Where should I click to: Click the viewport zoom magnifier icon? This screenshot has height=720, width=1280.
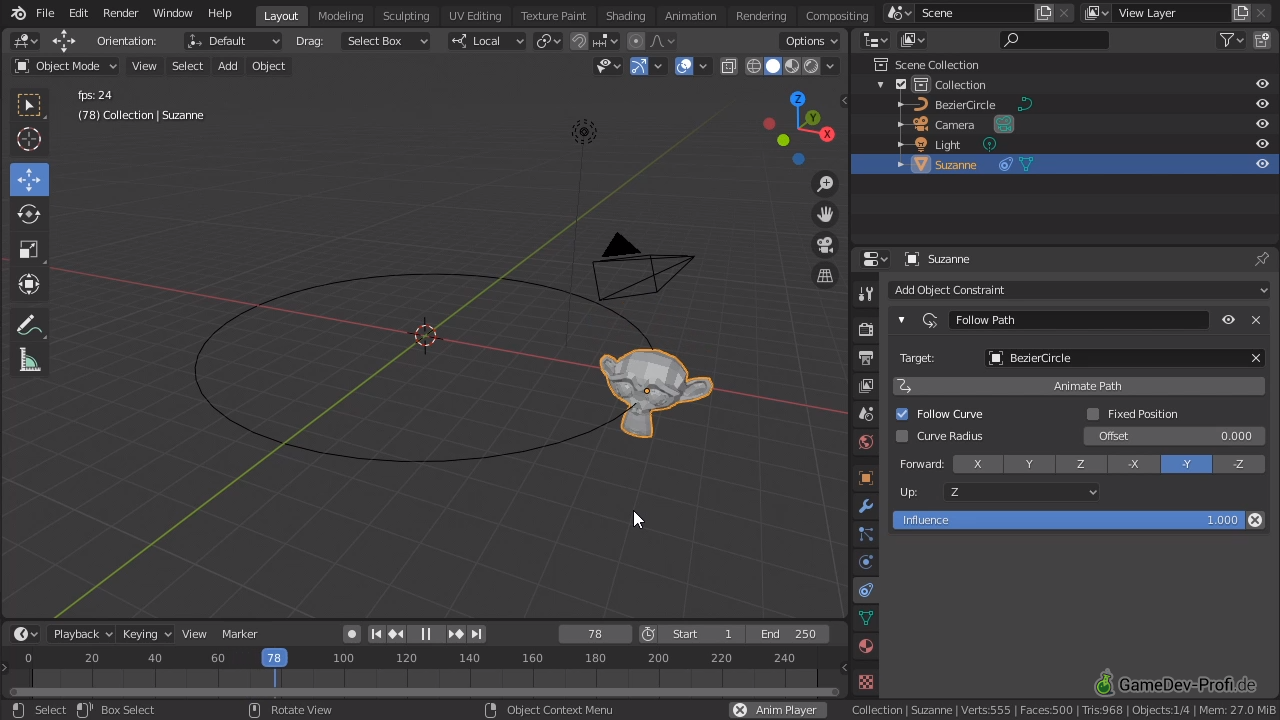tap(825, 184)
